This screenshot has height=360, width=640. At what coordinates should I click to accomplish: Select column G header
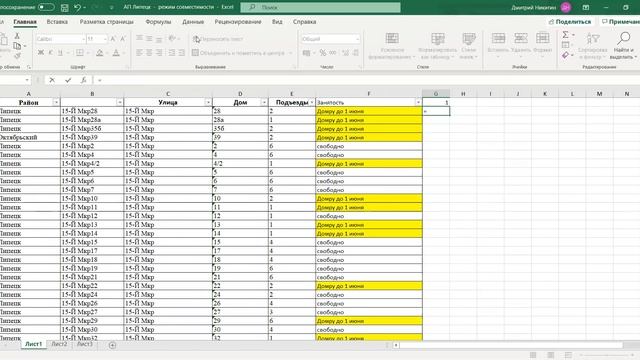point(436,94)
